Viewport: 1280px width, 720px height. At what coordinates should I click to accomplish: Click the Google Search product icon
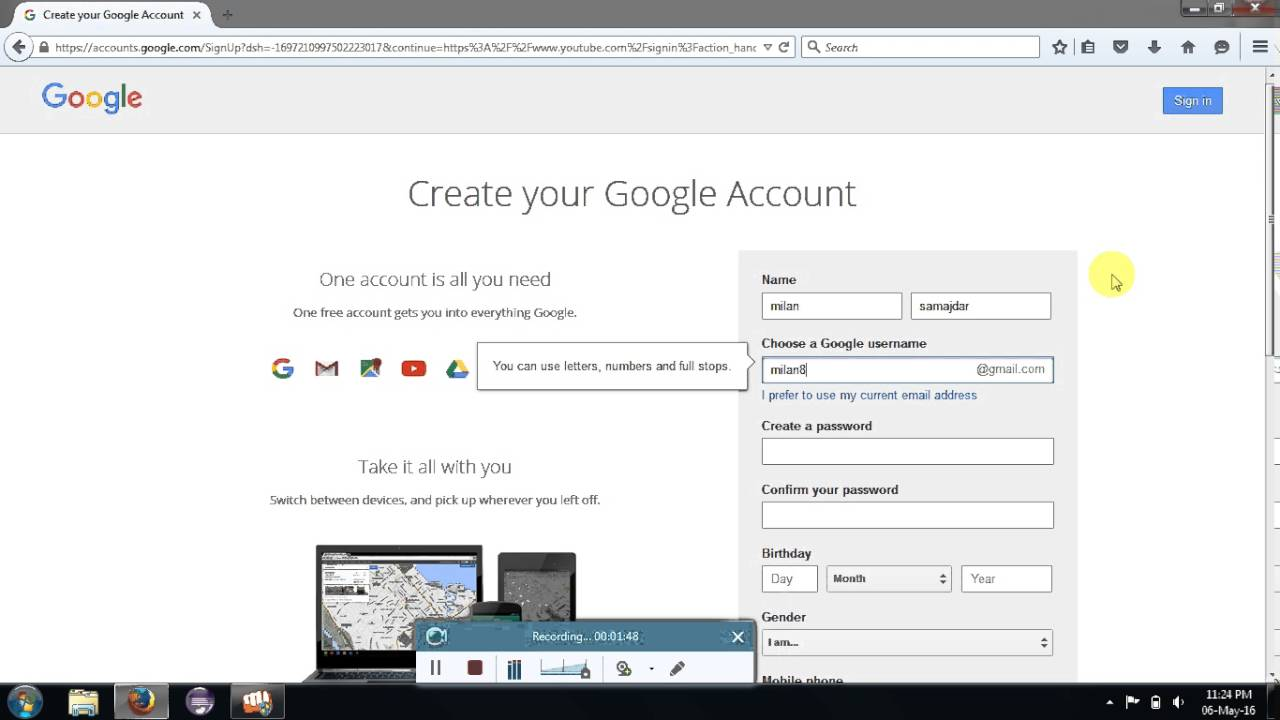pos(283,368)
